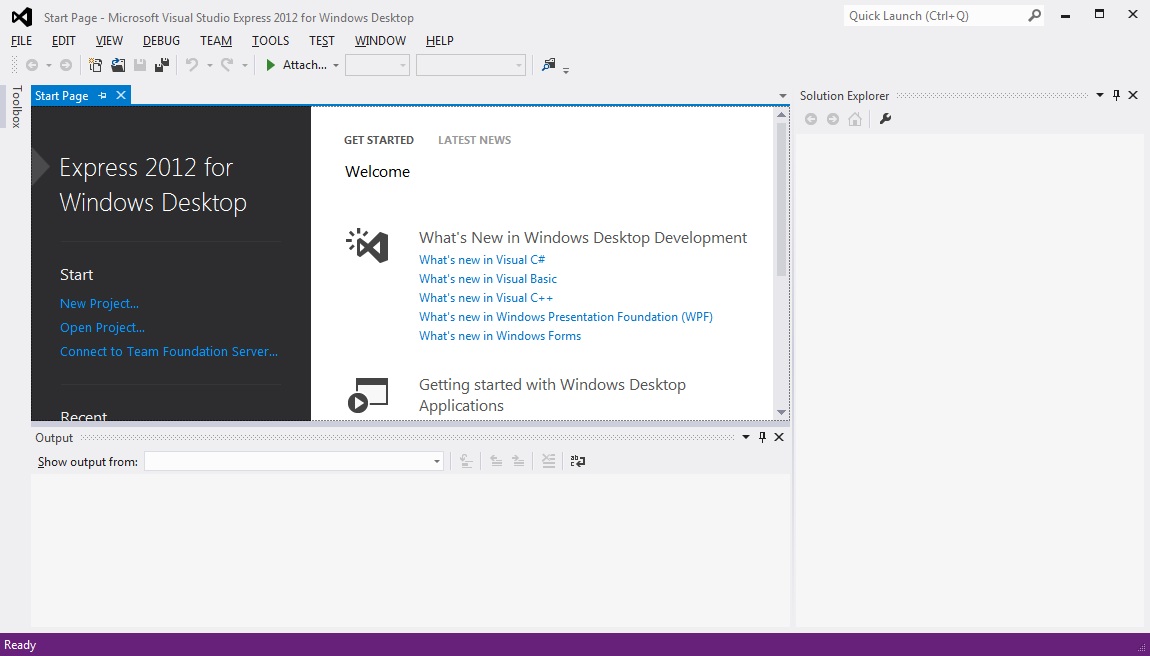Image resolution: width=1150 pixels, height=656 pixels.
Task: Click the Find in Files toolbar icon
Action: click(x=549, y=65)
